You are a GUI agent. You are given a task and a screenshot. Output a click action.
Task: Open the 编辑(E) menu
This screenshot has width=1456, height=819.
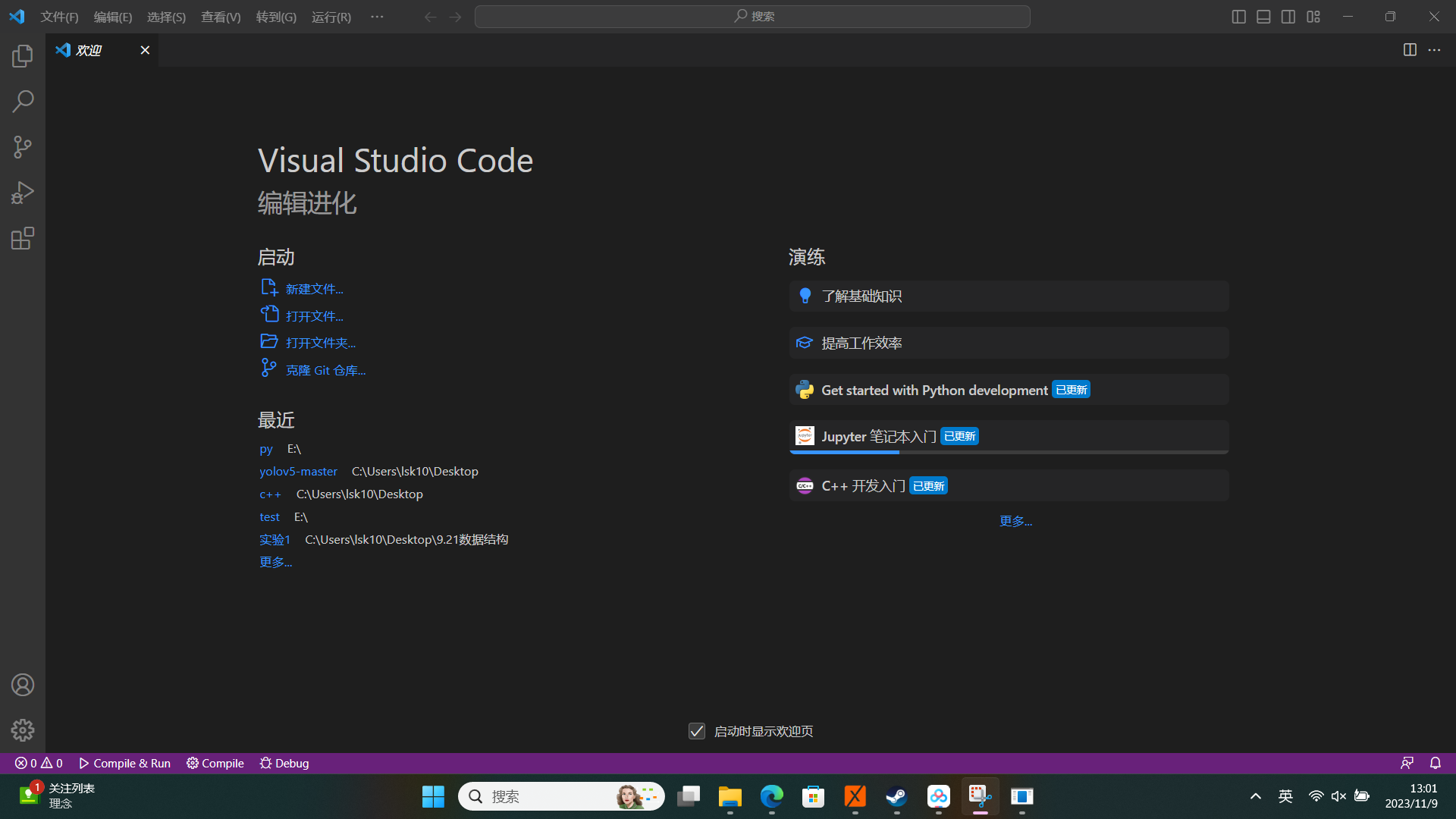tap(113, 17)
